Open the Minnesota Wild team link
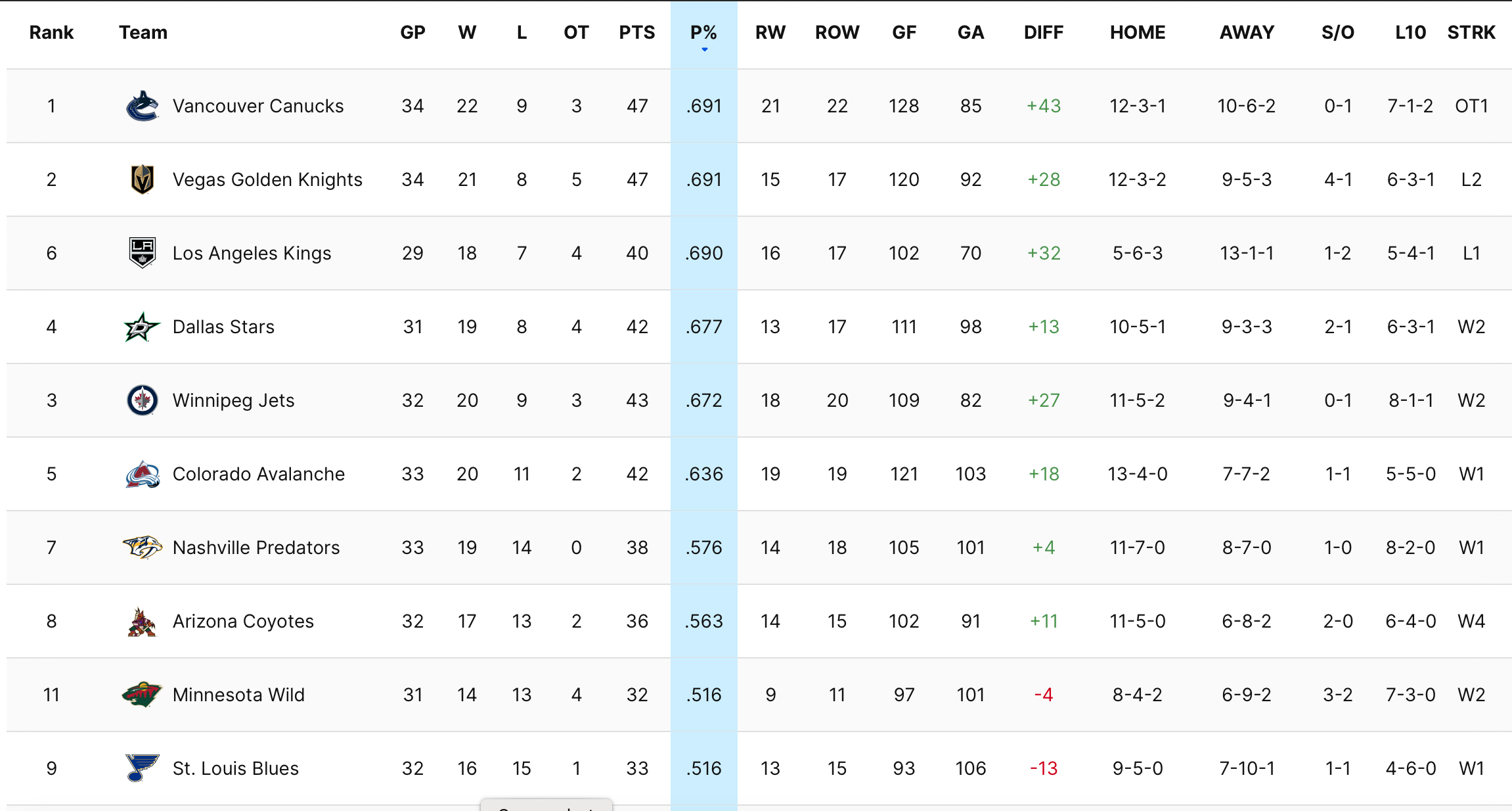The width and height of the screenshot is (1512, 811). tap(238, 695)
